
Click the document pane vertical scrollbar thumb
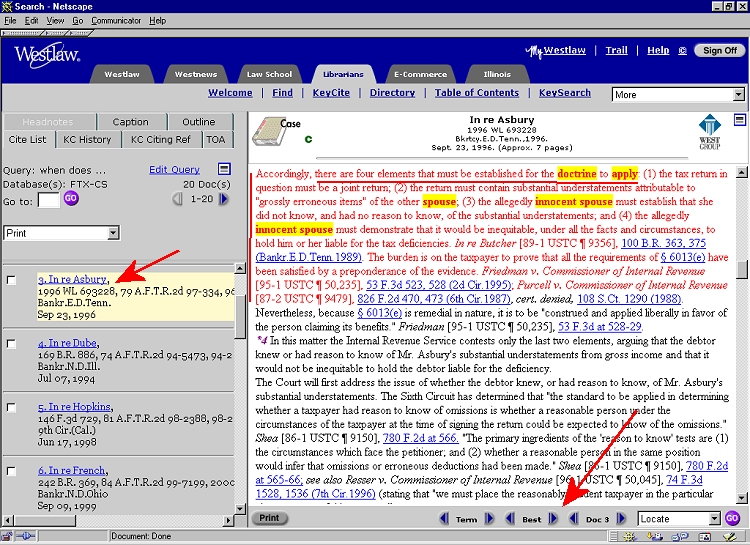coord(741,269)
